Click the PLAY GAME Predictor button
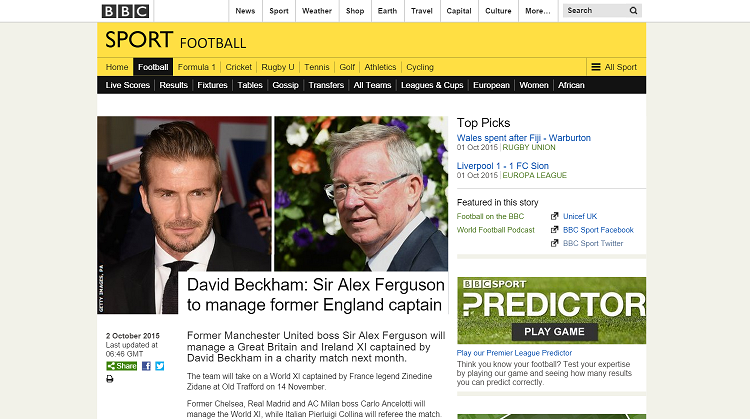Screen dimensions: 750x419 tap(554, 332)
